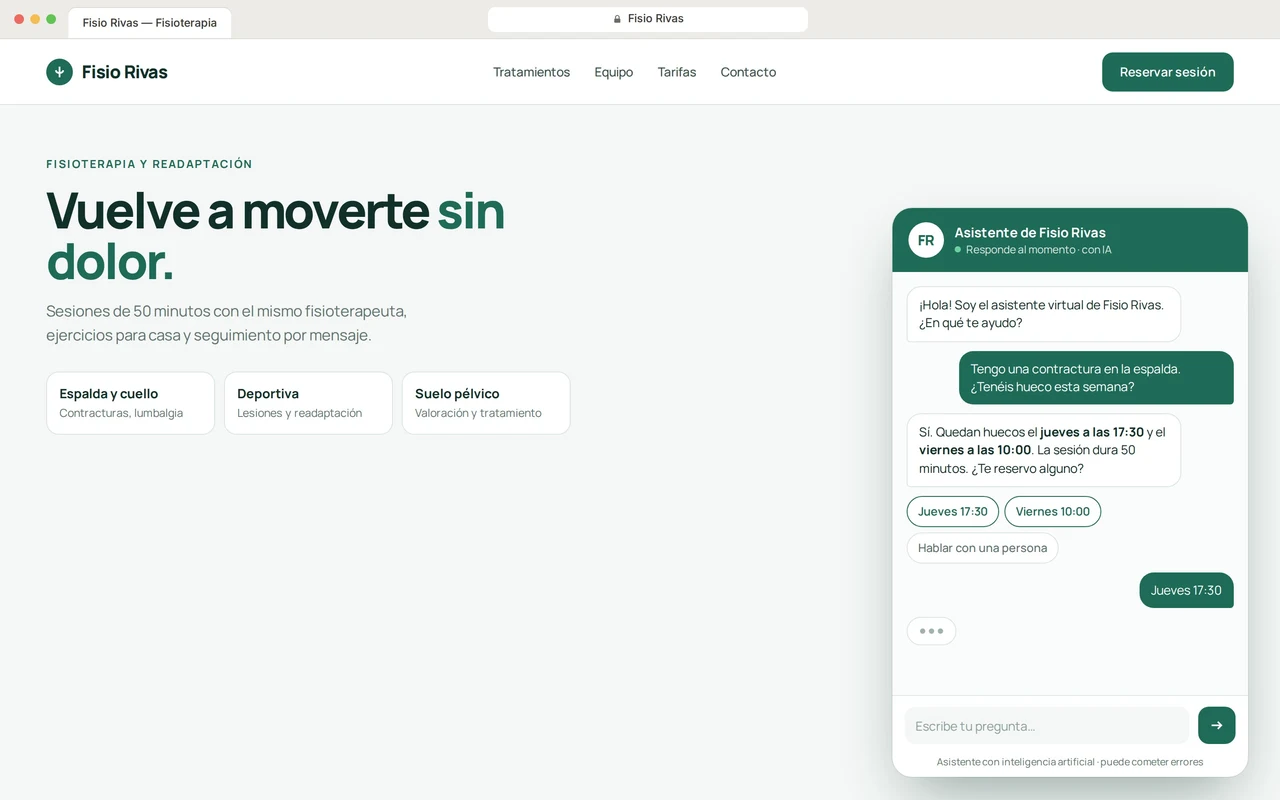
Task: Click the AI disclaimer under chat input
Action: coord(1070,762)
